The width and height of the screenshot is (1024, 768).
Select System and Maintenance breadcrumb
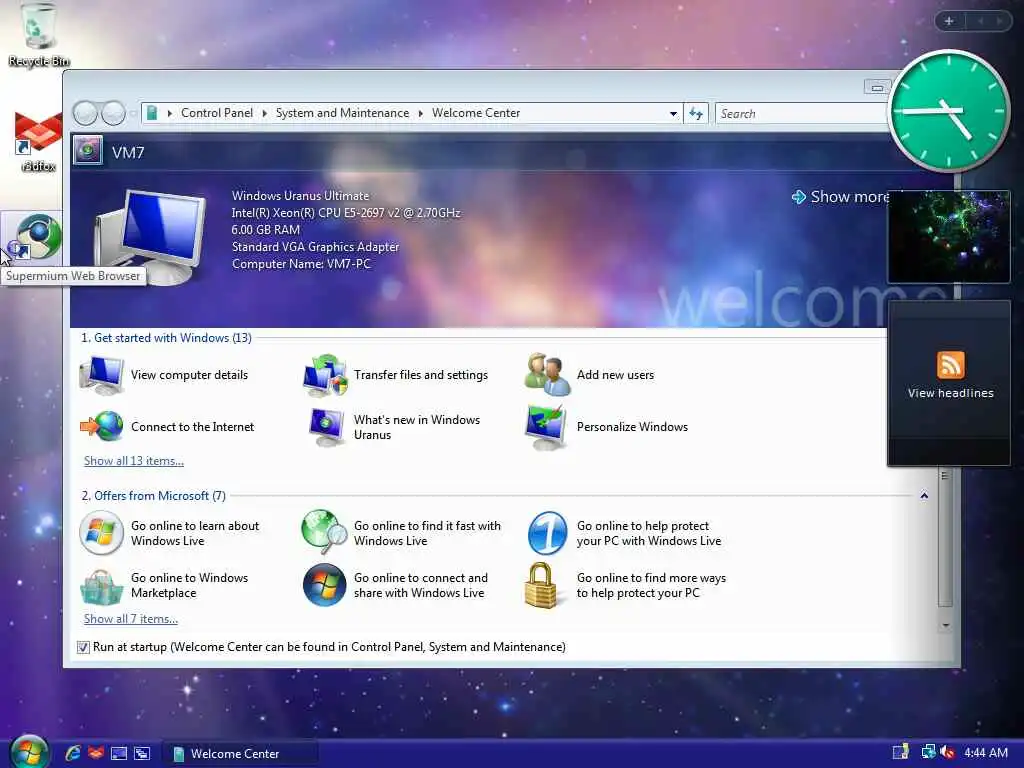coord(342,113)
